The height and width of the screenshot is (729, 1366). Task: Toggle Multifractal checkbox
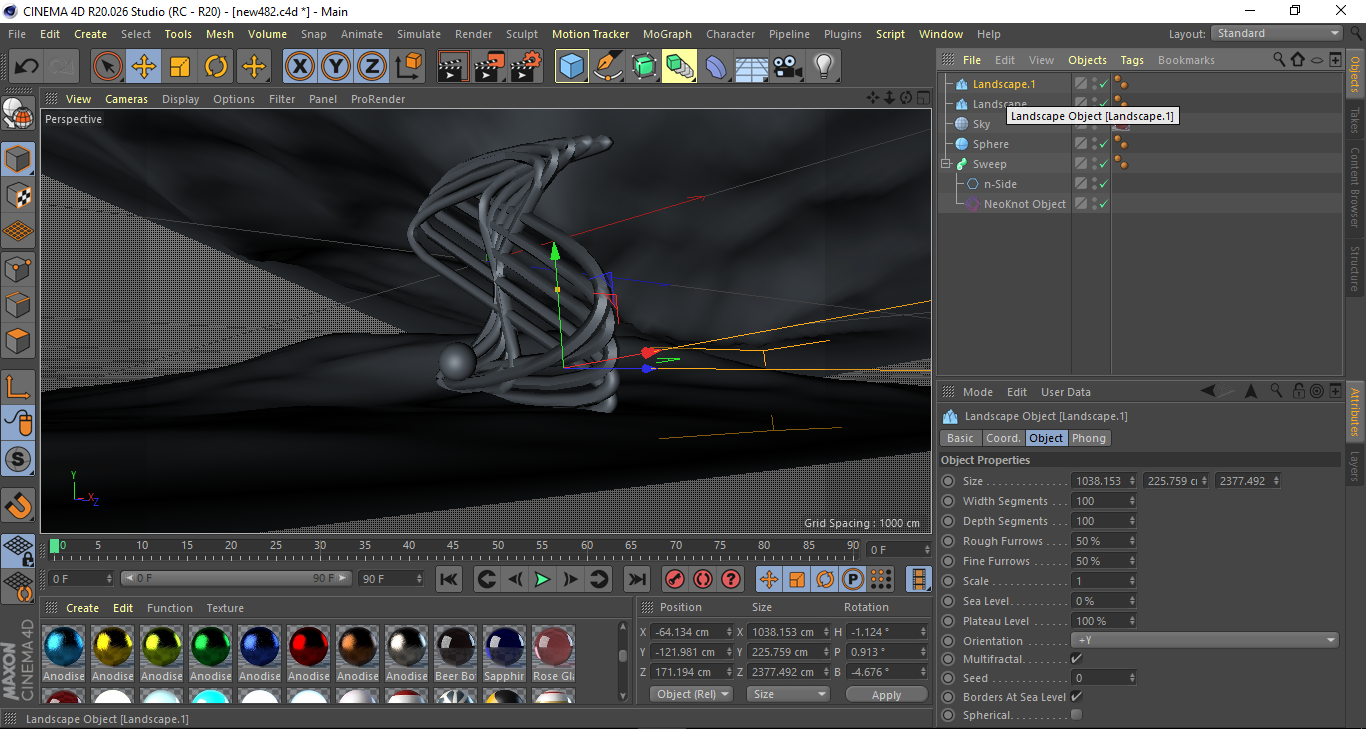pos(1076,659)
